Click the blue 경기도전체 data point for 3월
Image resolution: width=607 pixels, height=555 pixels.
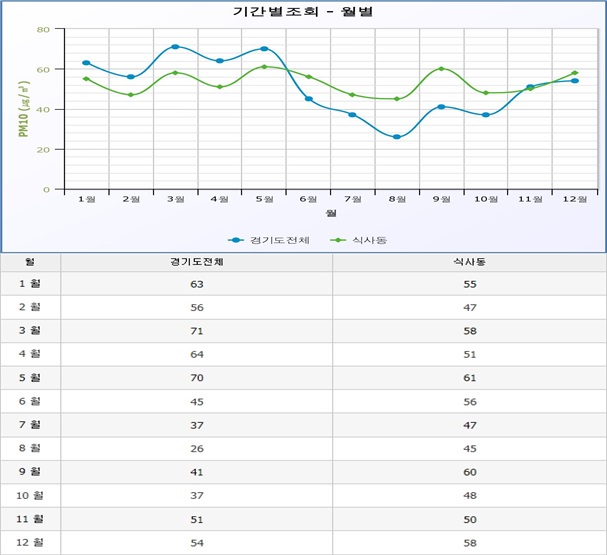click(x=175, y=47)
